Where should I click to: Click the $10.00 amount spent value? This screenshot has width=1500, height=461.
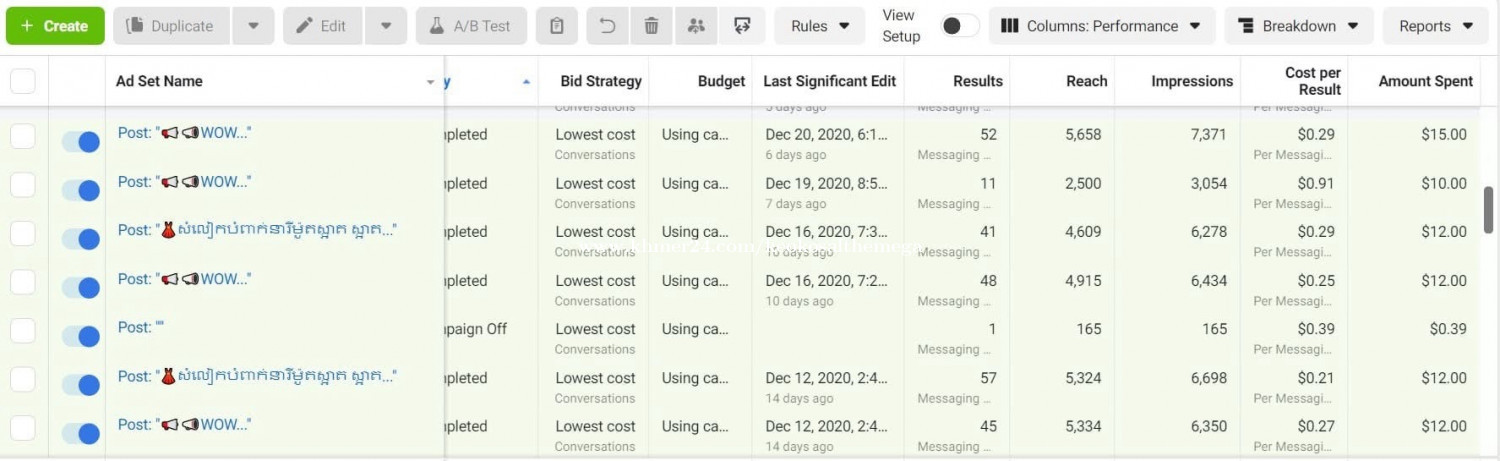(1445, 183)
